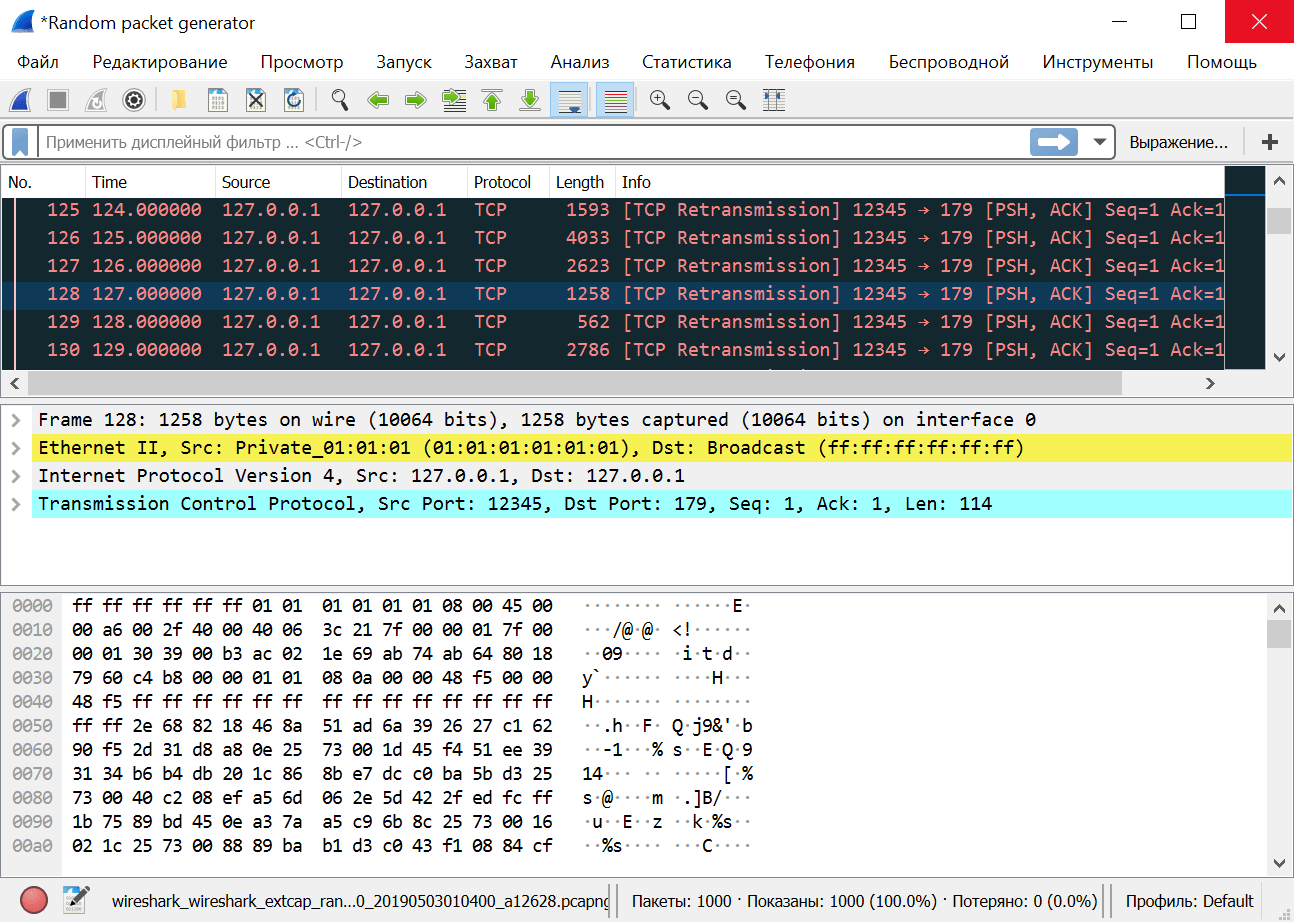Stop the running packet capture
The height and width of the screenshot is (922, 1294).
pos(58,100)
